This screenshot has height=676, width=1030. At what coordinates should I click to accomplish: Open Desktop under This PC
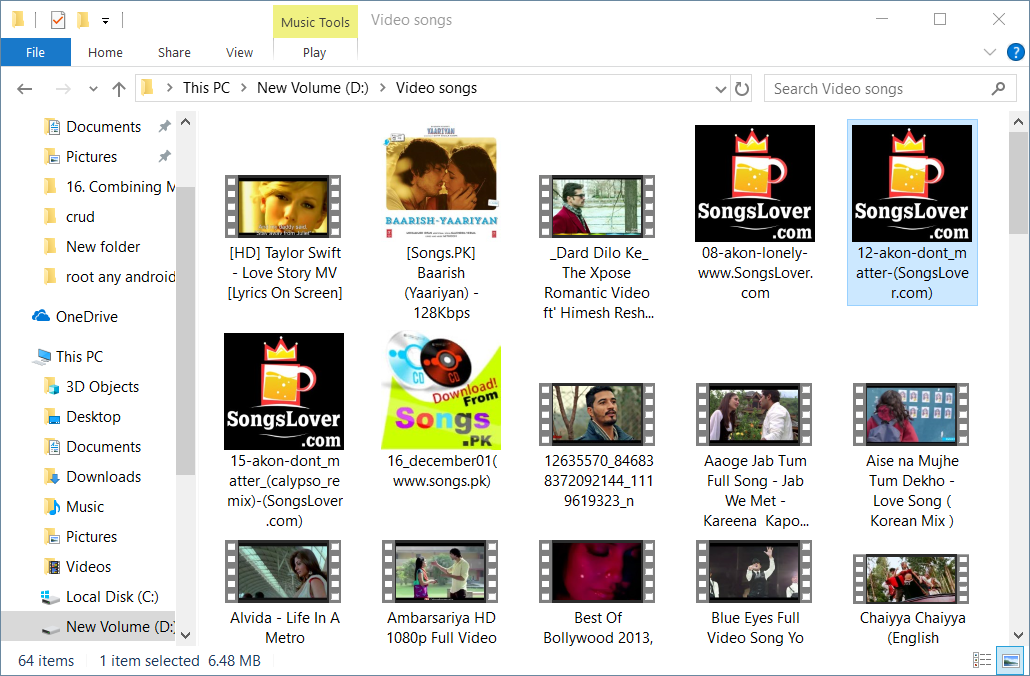[82, 417]
